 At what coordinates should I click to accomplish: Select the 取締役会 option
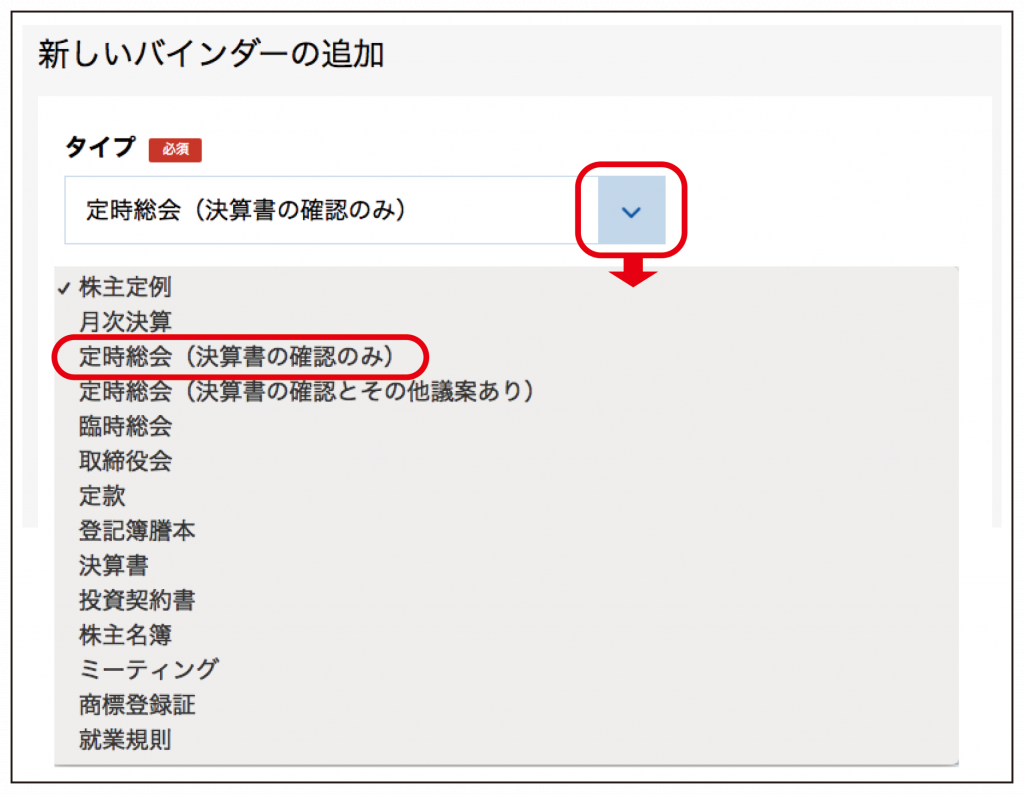click(125, 461)
